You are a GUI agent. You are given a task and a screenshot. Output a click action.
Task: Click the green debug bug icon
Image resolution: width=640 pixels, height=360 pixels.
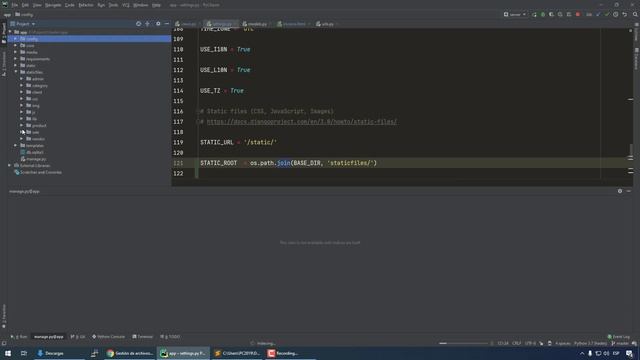click(x=543, y=14)
